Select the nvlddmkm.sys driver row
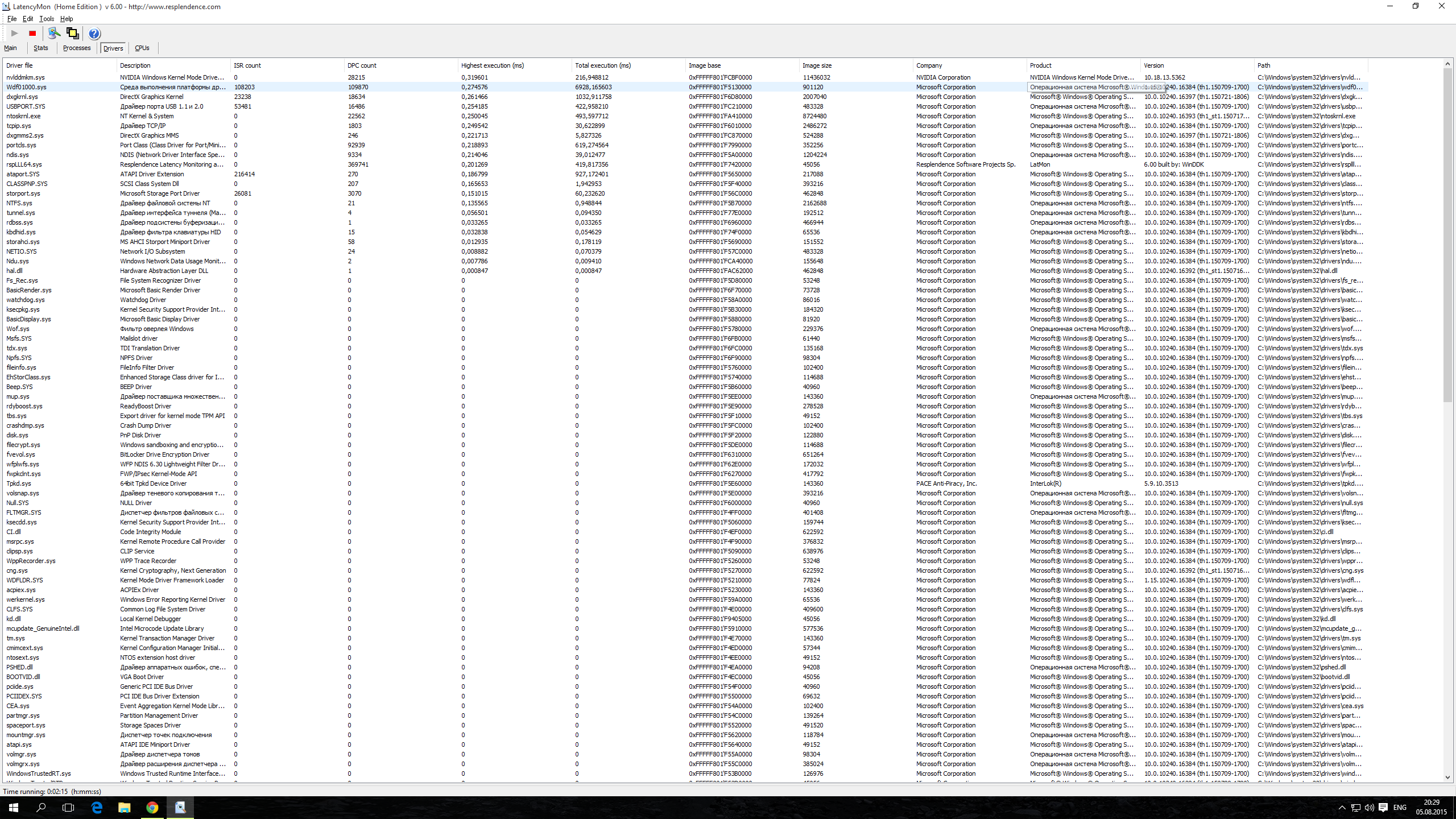Image resolution: width=1456 pixels, height=819 pixels. [26, 77]
